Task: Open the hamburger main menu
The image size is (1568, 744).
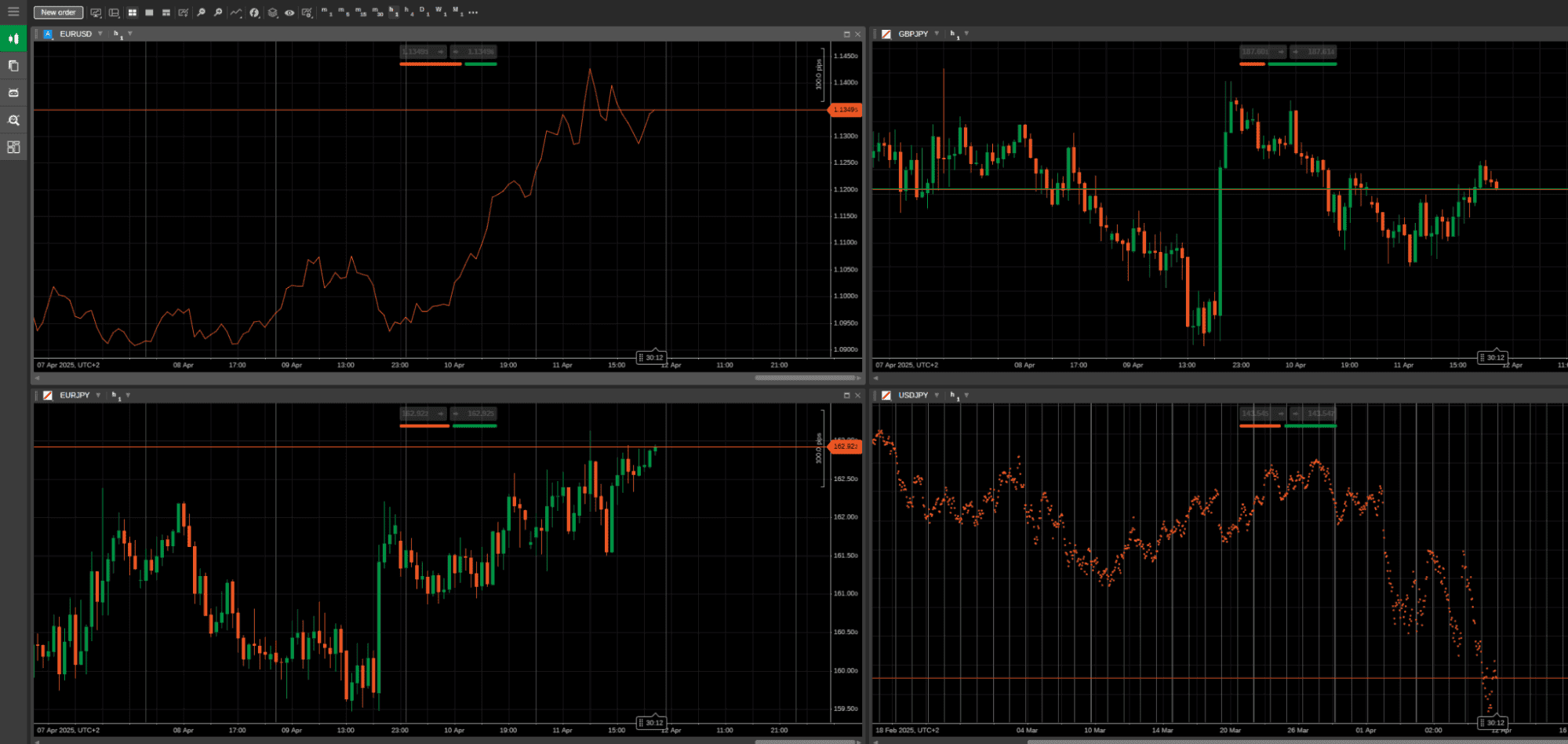Action: tap(13, 12)
